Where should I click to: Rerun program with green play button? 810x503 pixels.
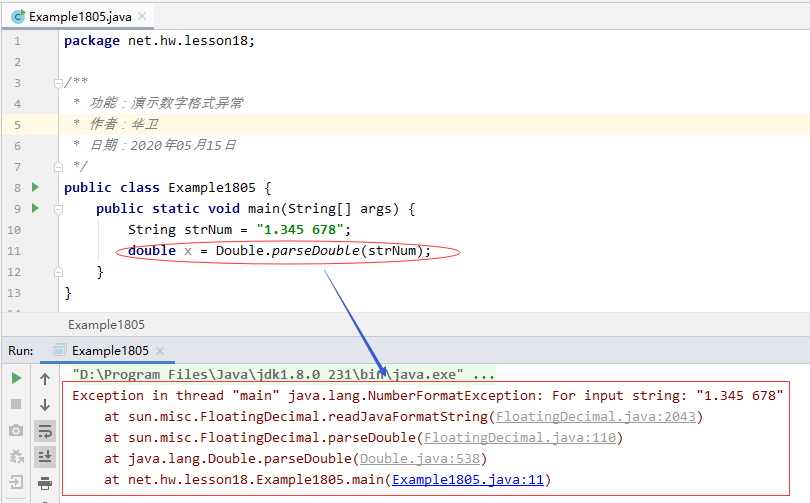point(16,378)
